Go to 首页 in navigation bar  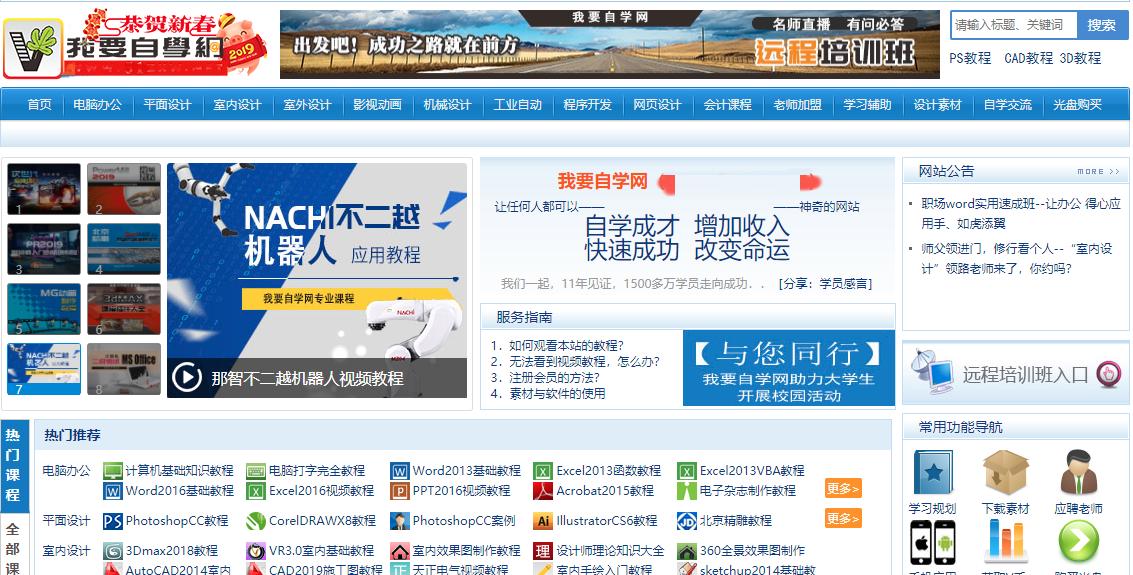coord(39,105)
